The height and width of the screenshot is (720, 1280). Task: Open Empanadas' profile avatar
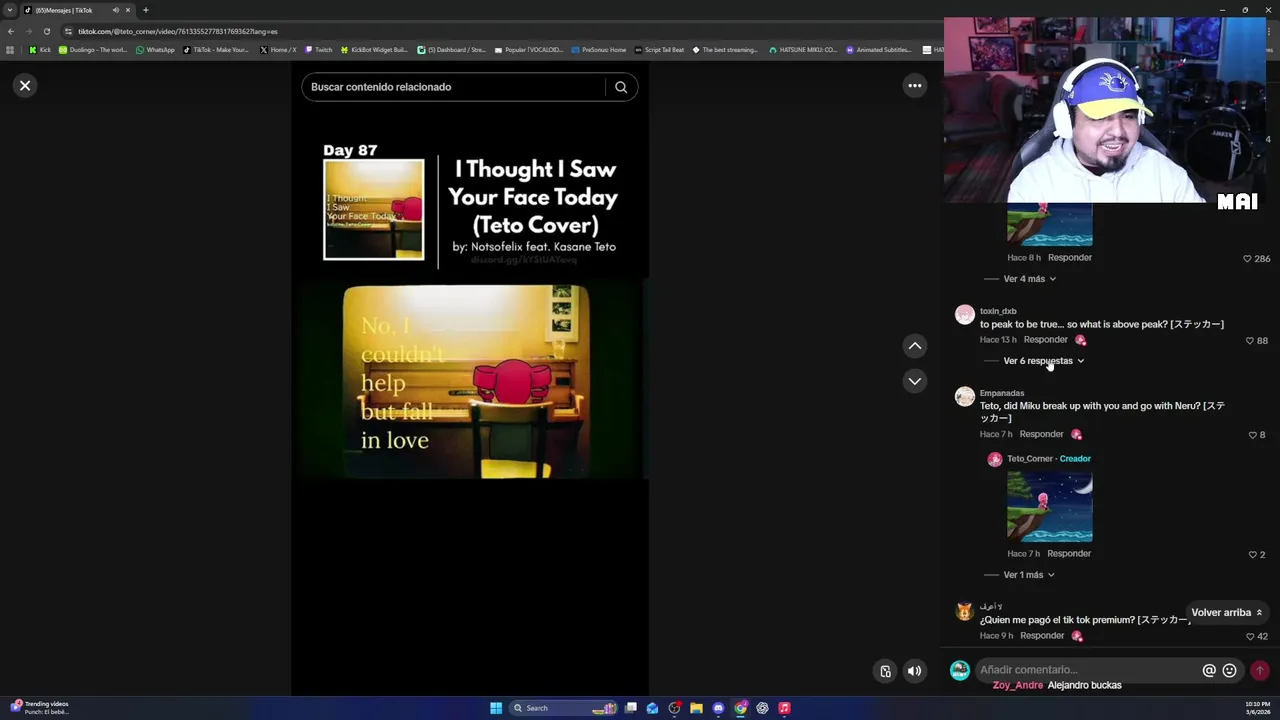(x=964, y=398)
